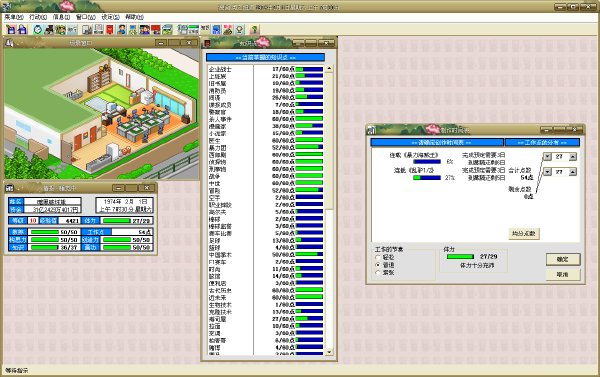Image resolution: width=600 pixels, height=377 pixels.
Task: Click the trophy award toolbar icon
Action: 240,29
